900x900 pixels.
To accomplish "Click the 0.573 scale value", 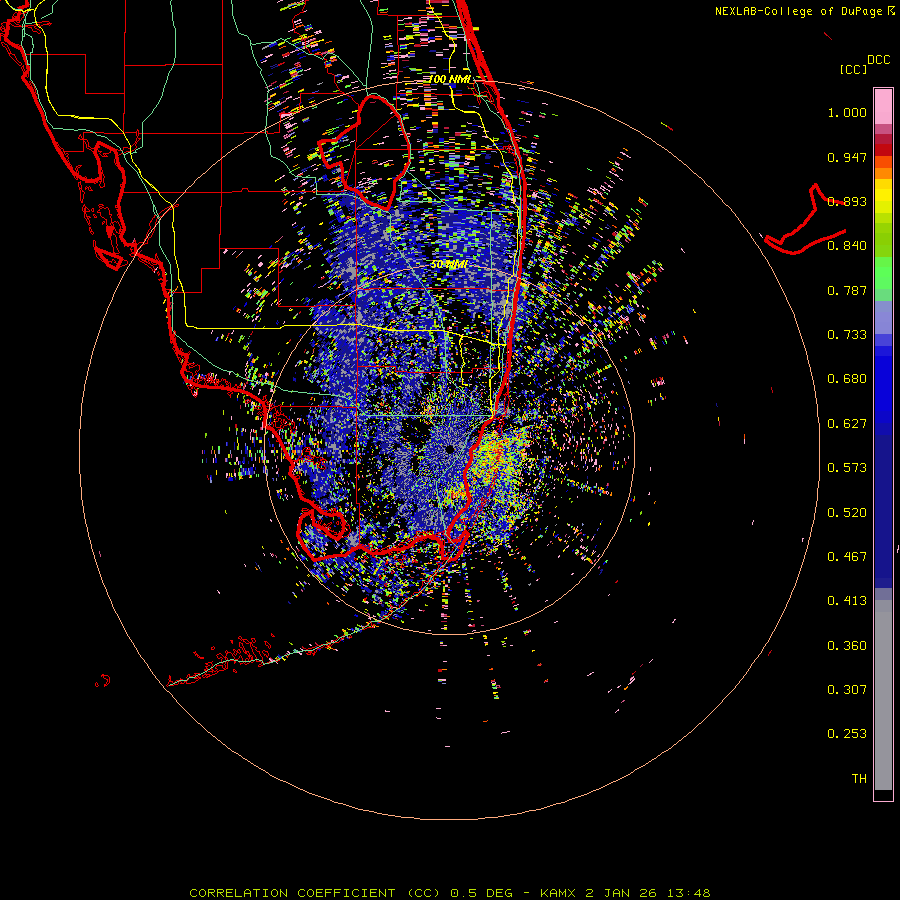I will [x=847, y=468].
